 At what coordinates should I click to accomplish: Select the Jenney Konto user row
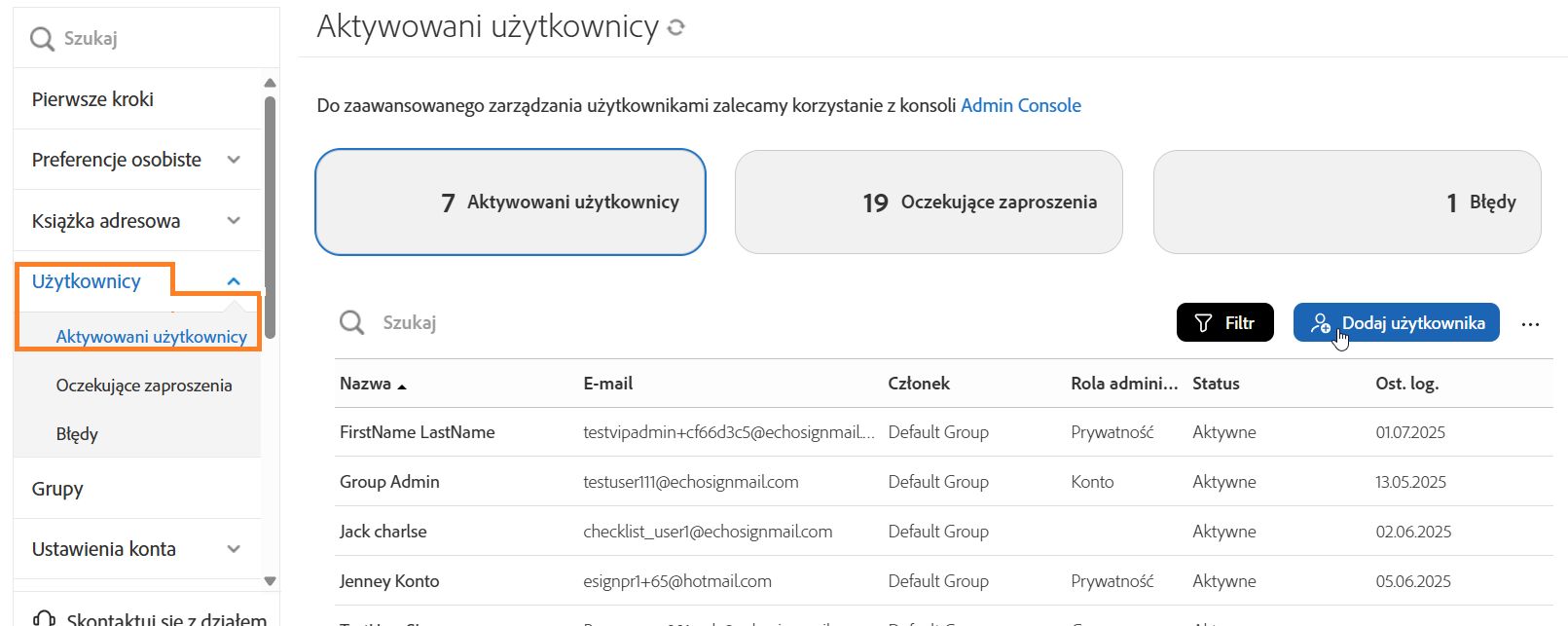click(944, 581)
